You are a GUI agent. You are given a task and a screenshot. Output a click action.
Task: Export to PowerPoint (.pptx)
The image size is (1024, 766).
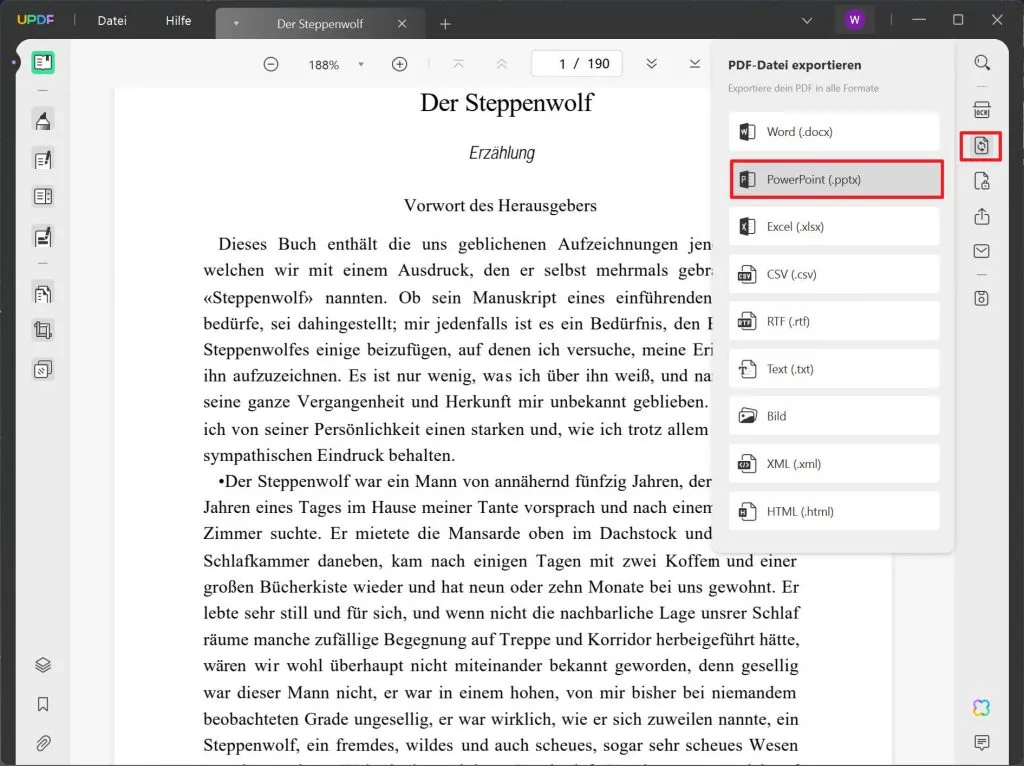(x=836, y=179)
